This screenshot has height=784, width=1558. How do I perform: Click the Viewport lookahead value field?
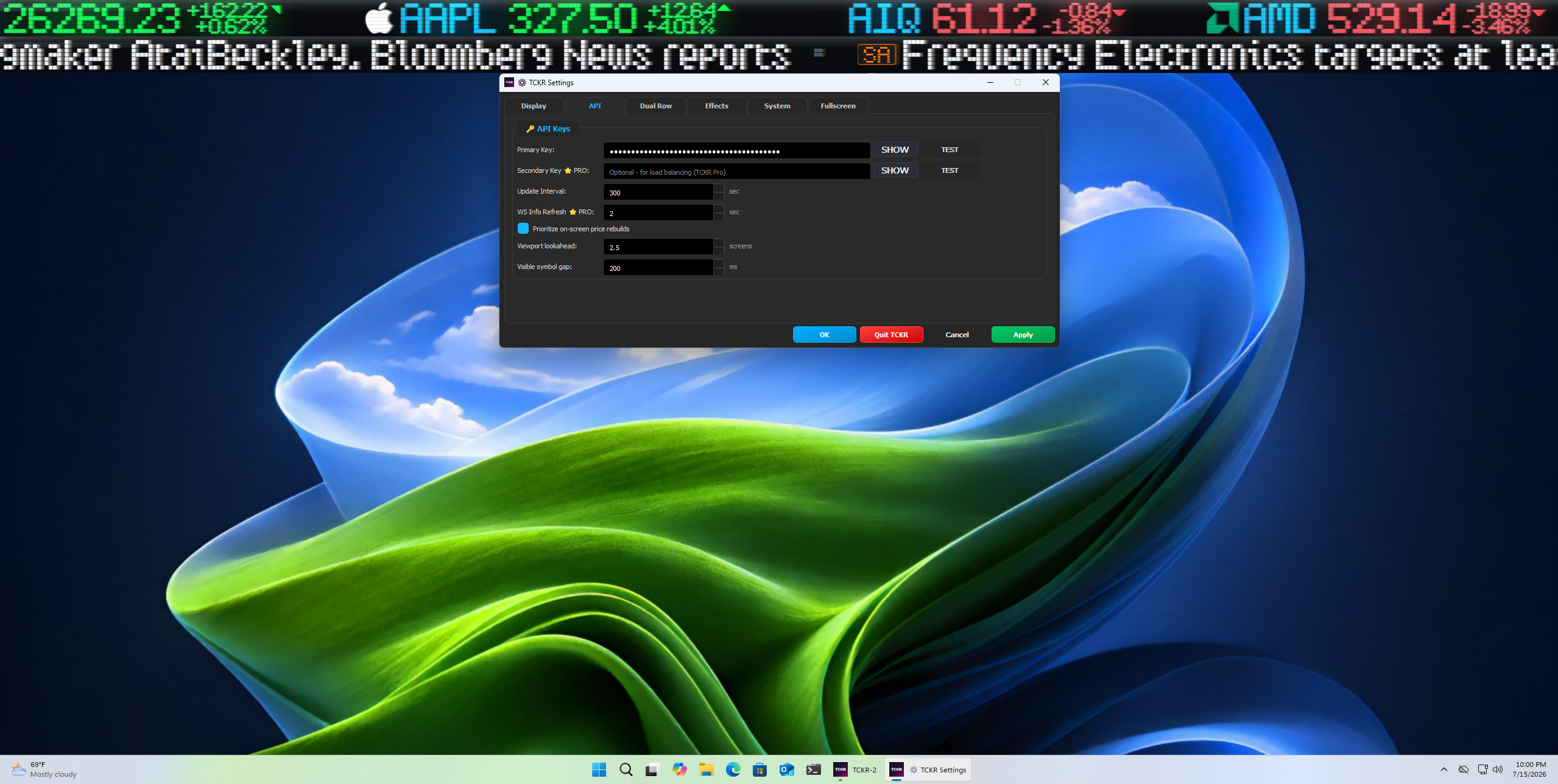[x=658, y=247]
